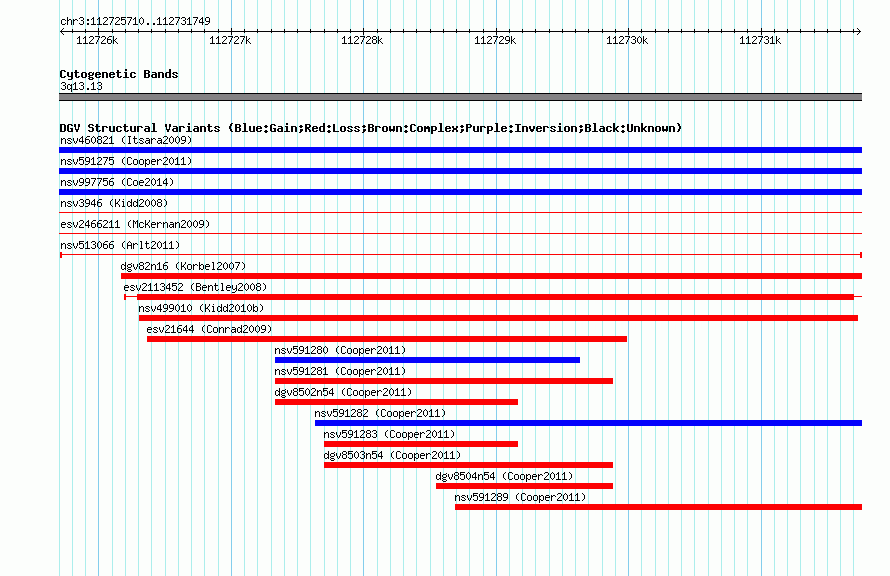Click the 112728k ruler label
Viewport: 890px width, 576px height.
(362, 41)
